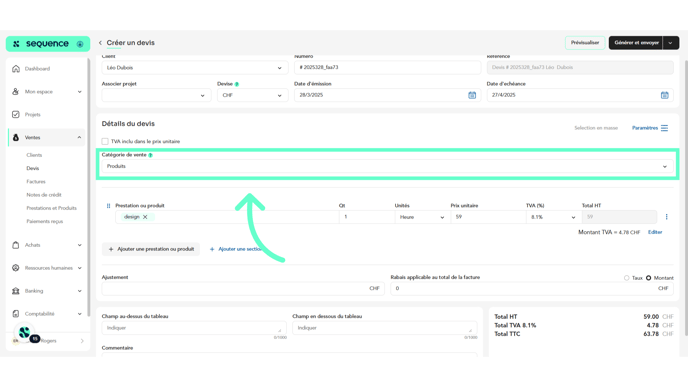Grab the drag handle beside Prestation ou produit

pos(108,206)
